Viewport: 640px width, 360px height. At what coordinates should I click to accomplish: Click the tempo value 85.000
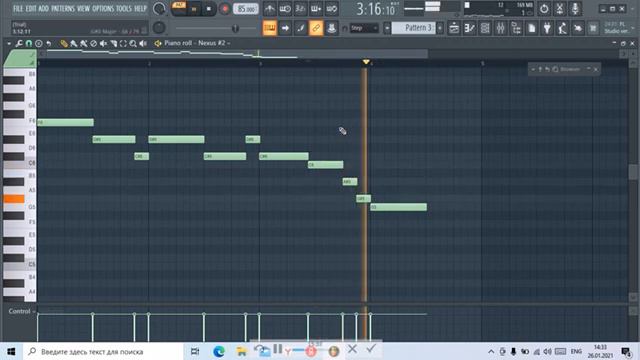pyautogui.click(x=246, y=9)
